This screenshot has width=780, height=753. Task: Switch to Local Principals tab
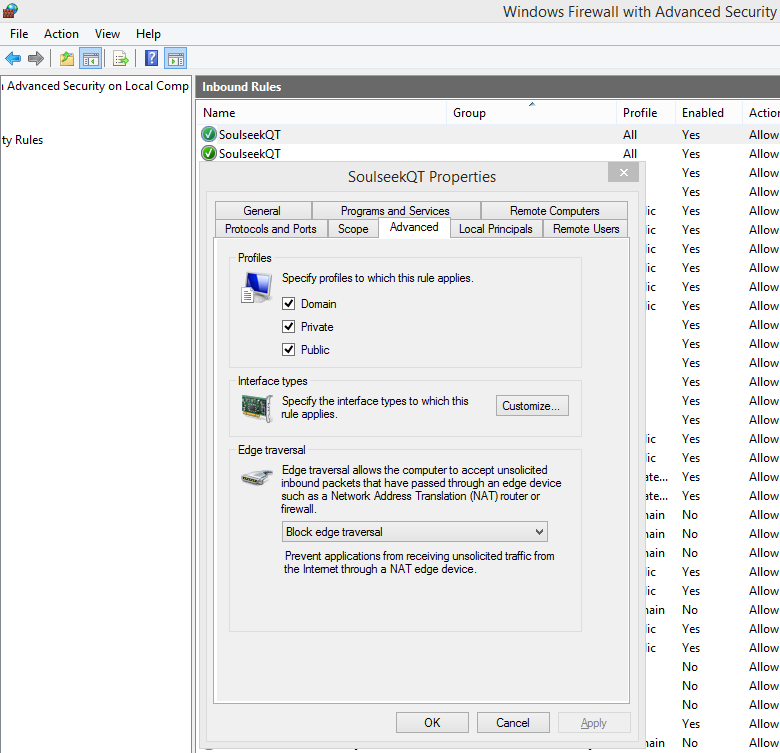495,229
